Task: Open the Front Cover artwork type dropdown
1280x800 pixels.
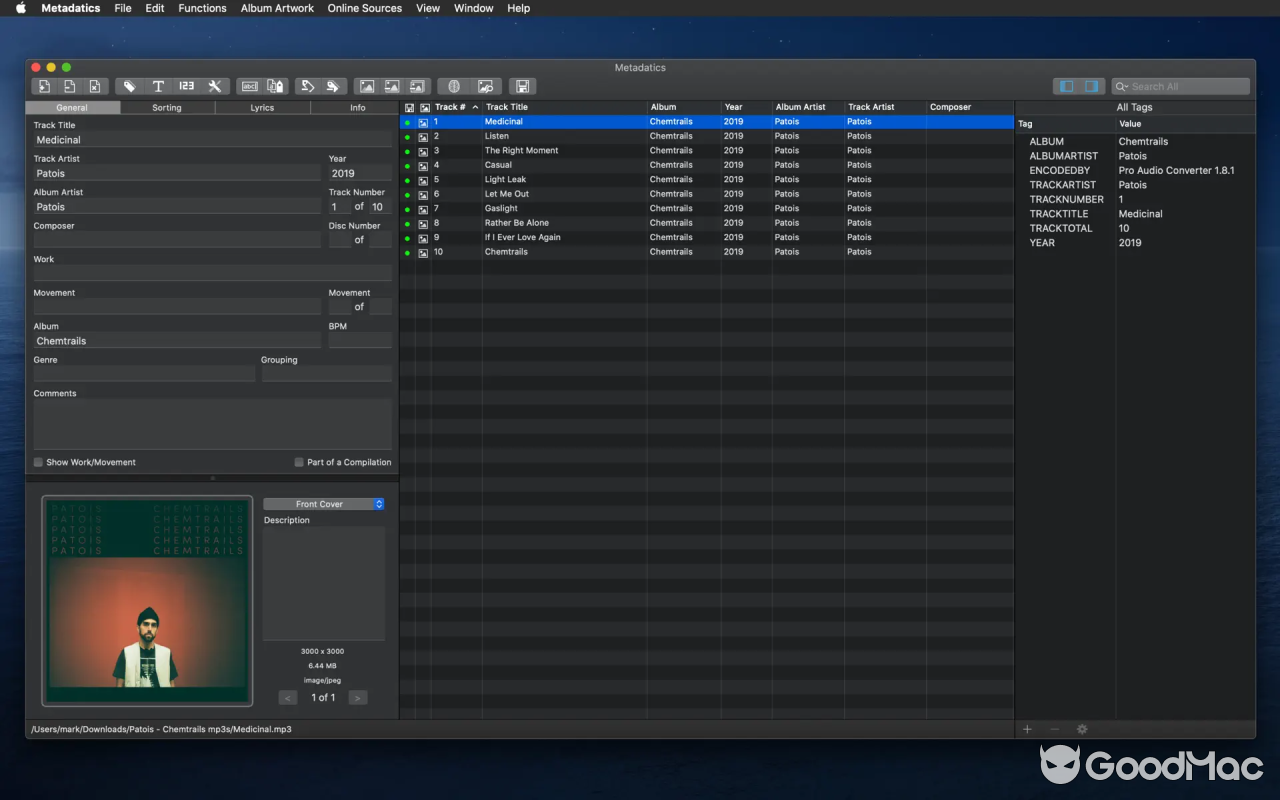Action: click(323, 503)
